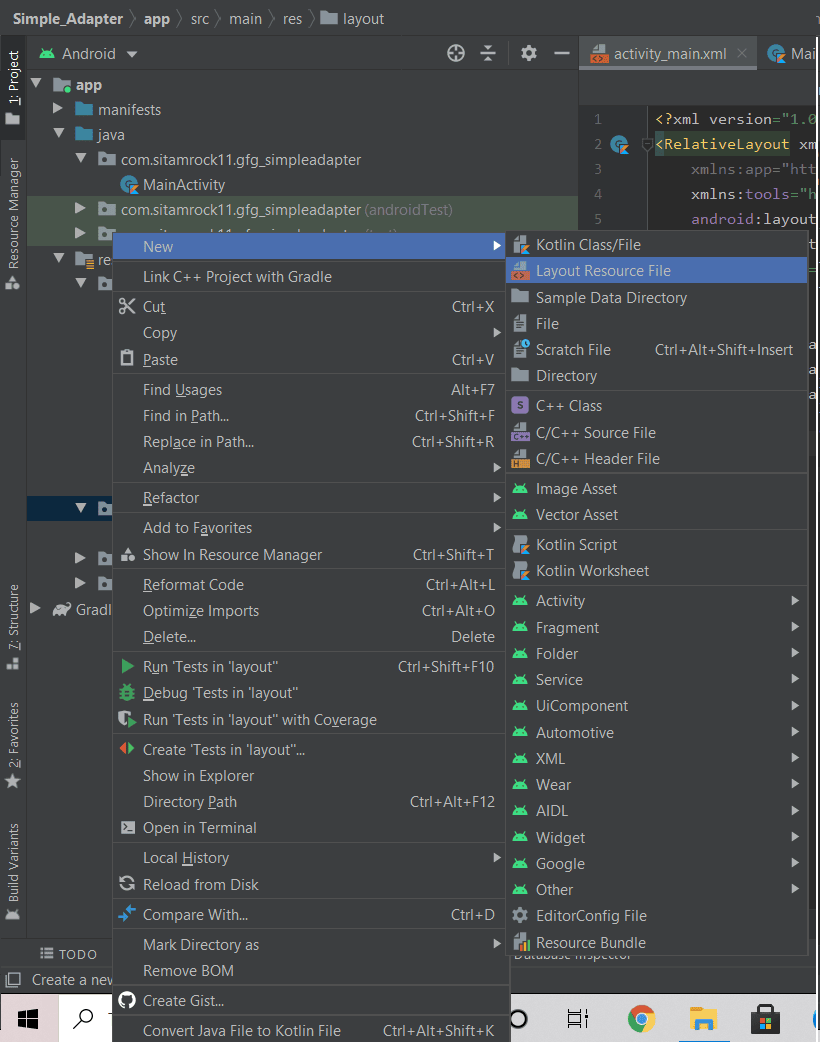
Task: Open the Build Variants panel
Action: tap(13, 862)
